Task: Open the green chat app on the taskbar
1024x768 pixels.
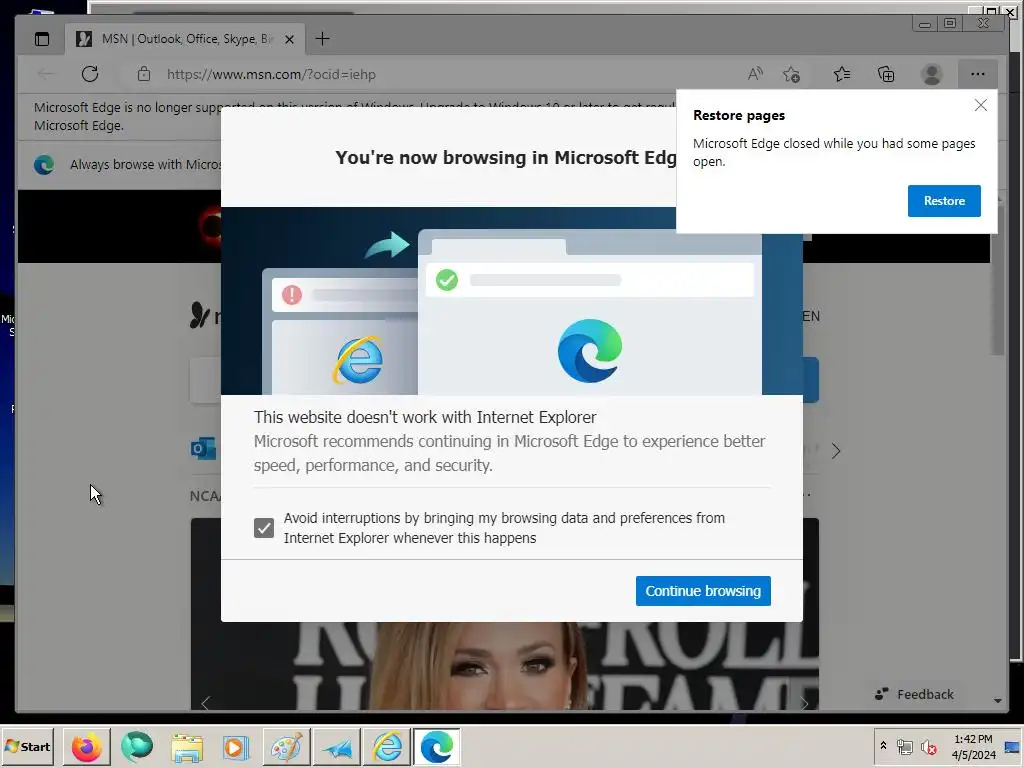Action: click(136, 746)
